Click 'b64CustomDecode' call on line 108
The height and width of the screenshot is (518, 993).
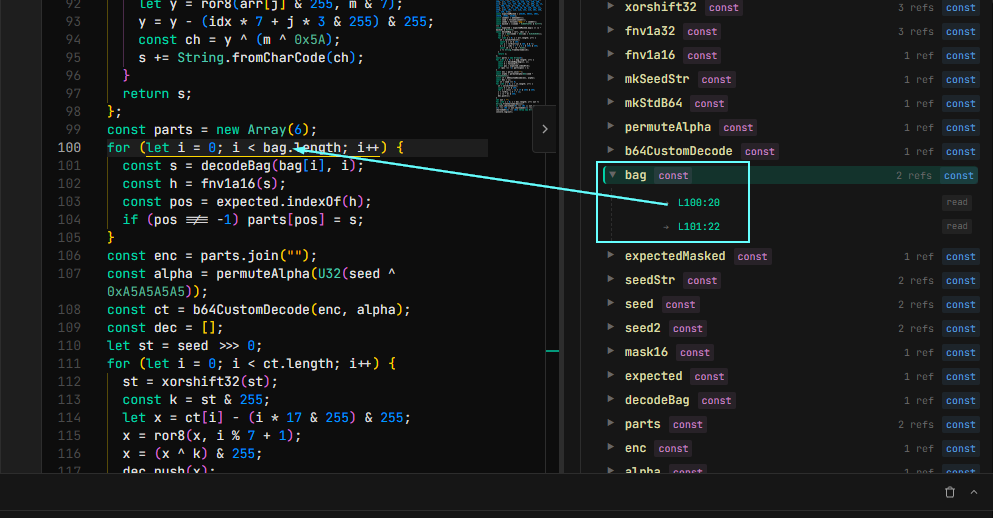coord(251,310)
